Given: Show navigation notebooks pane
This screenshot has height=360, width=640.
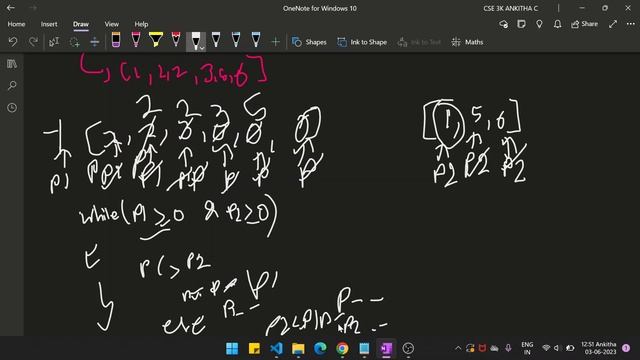Looking at the screenshot, I should click(12, 64).
